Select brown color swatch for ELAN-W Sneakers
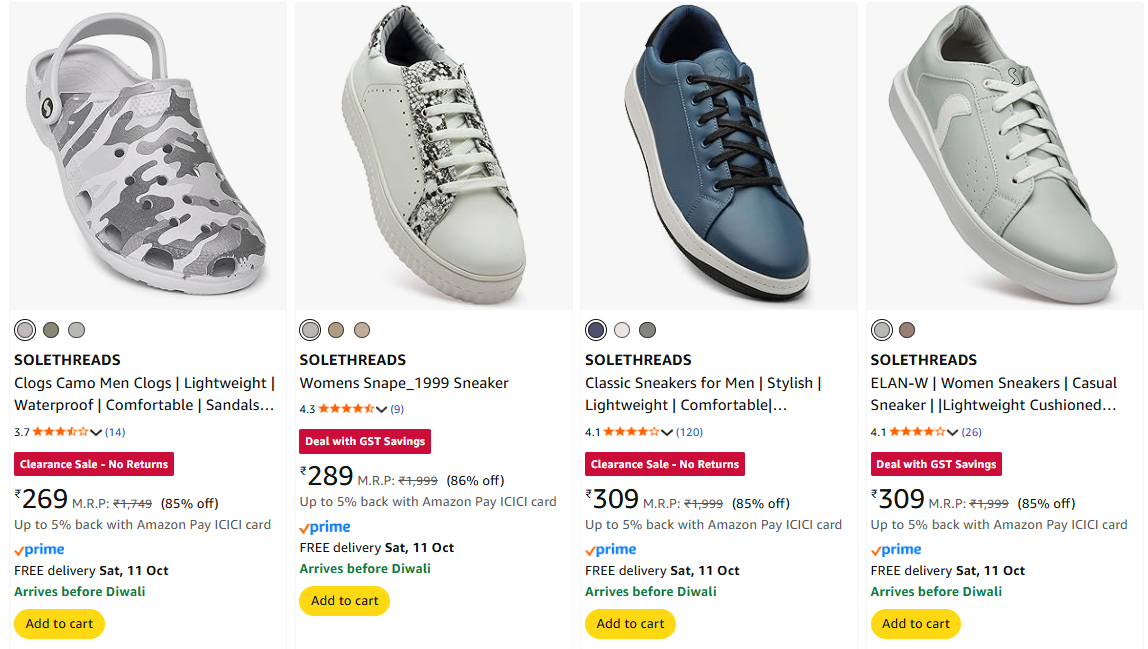 tap(907, 330)
